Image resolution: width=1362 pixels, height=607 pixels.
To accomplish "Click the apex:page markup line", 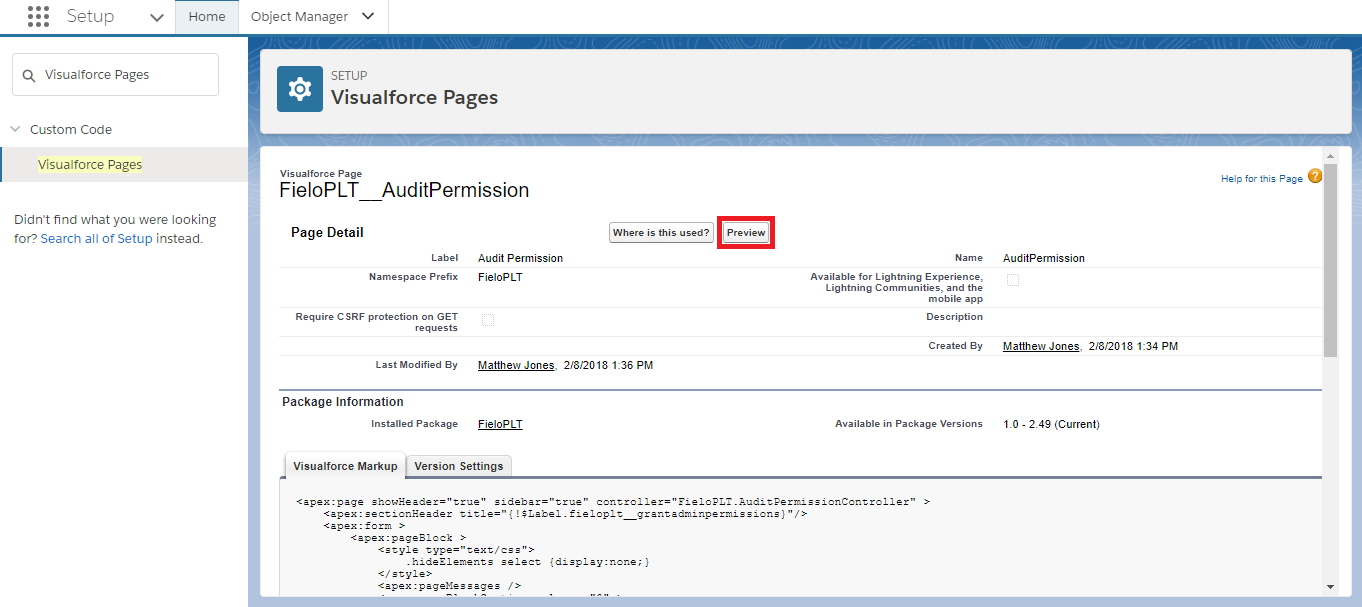I will [613, 502].
